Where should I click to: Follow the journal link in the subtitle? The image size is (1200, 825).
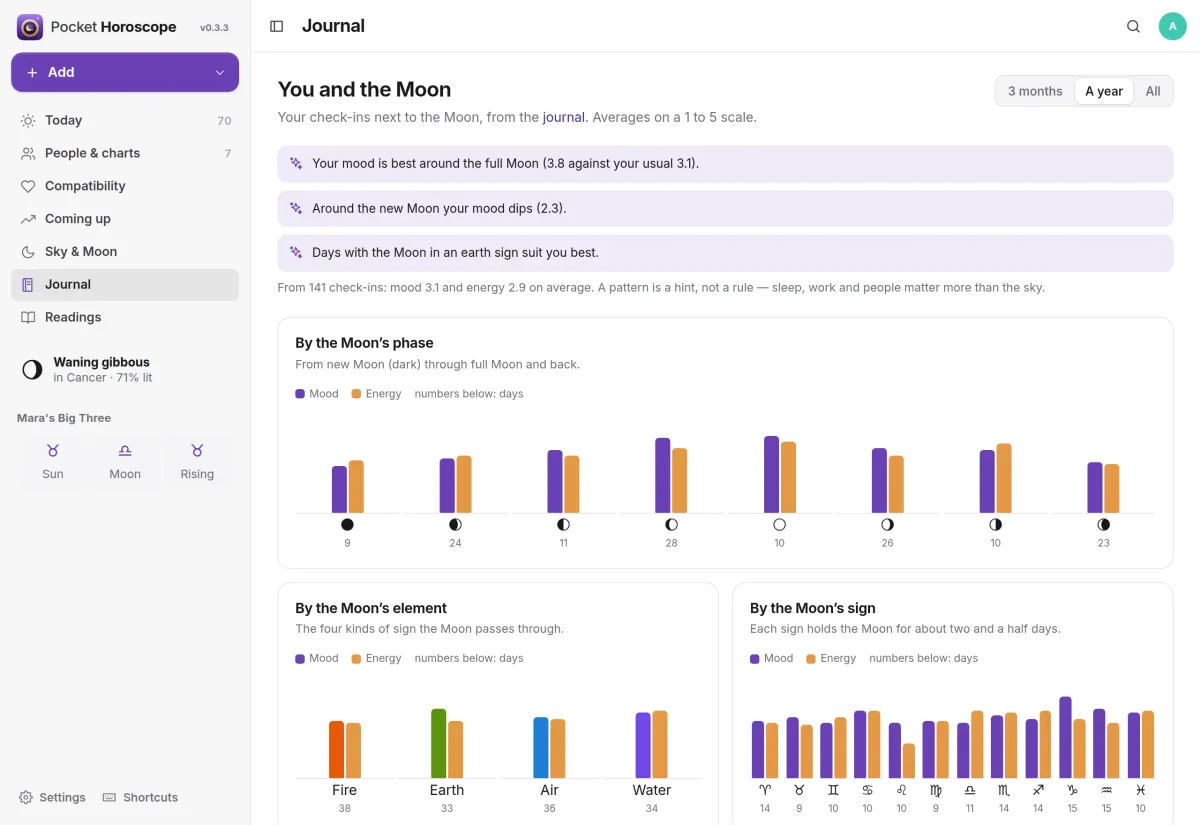[564, 117]
